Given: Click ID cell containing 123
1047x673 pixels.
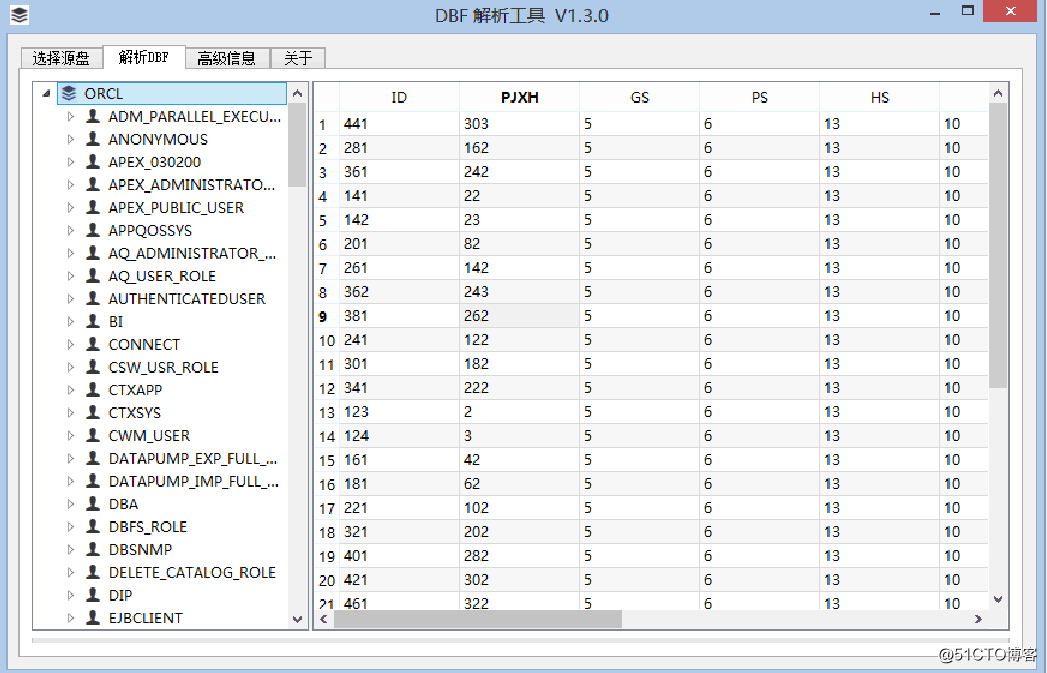Looking at the screenshot, I should point(399,412).
